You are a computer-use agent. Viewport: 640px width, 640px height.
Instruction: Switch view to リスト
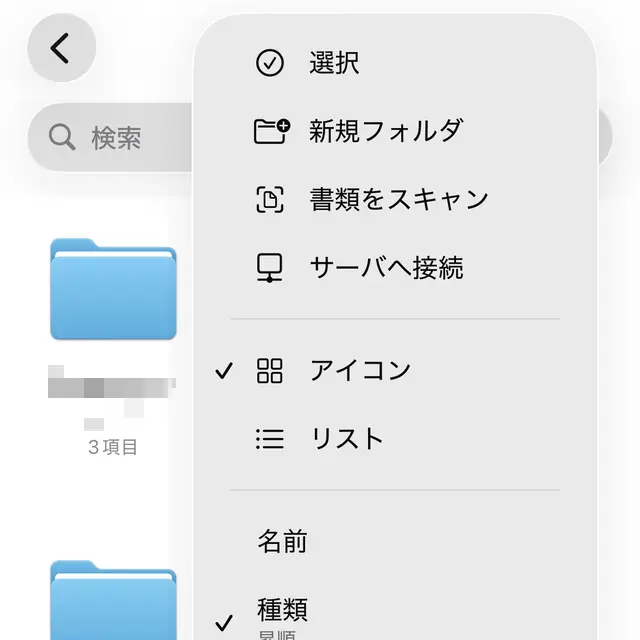point(346,439)
